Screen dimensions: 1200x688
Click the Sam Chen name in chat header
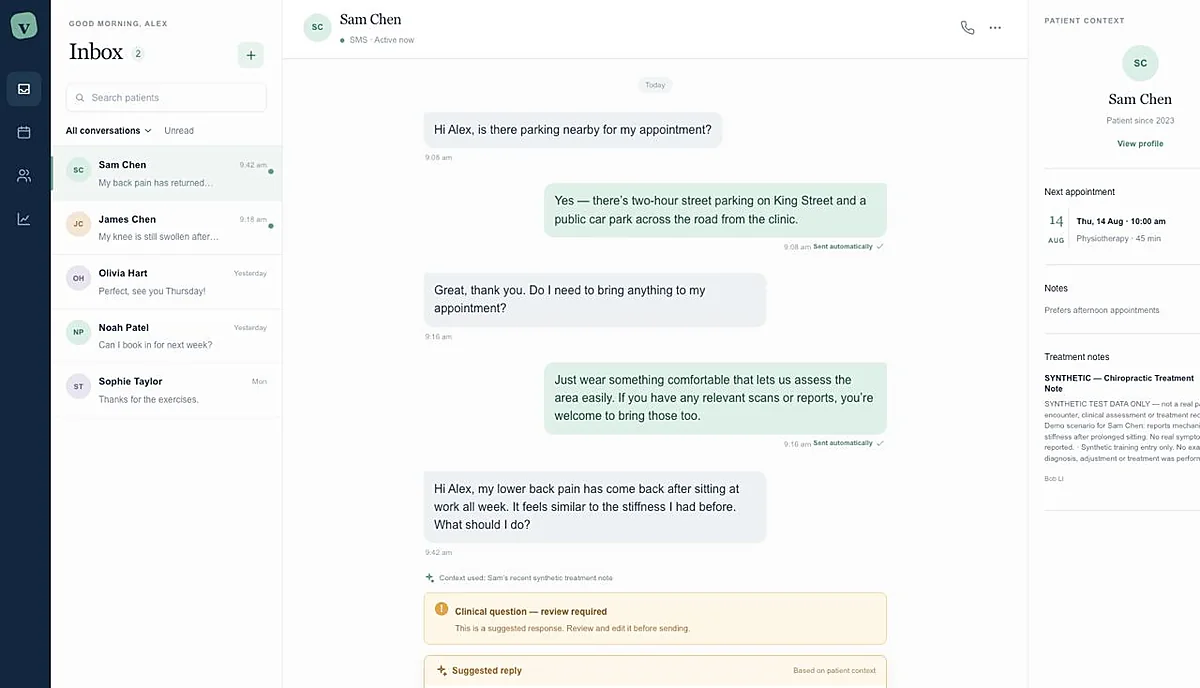tap(370, 19)
